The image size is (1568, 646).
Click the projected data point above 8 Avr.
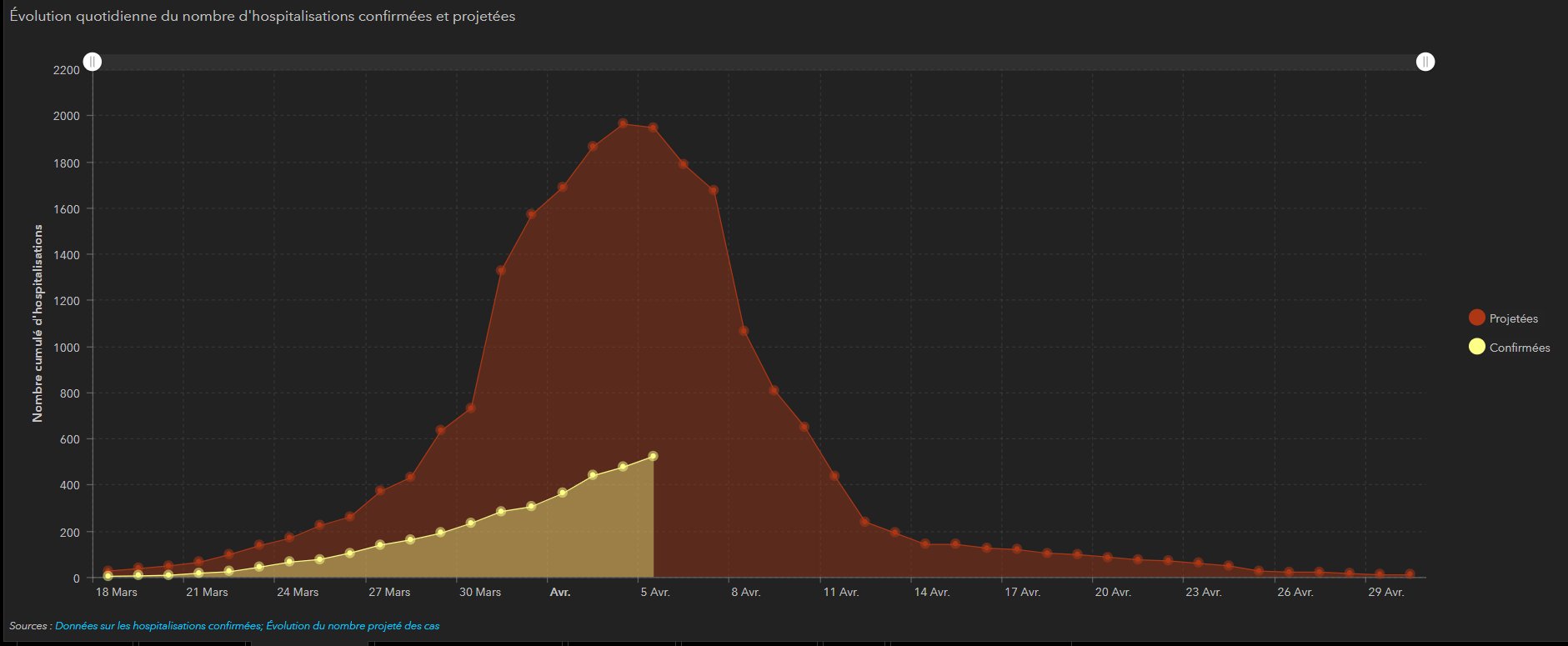click(x=744, y=331)
